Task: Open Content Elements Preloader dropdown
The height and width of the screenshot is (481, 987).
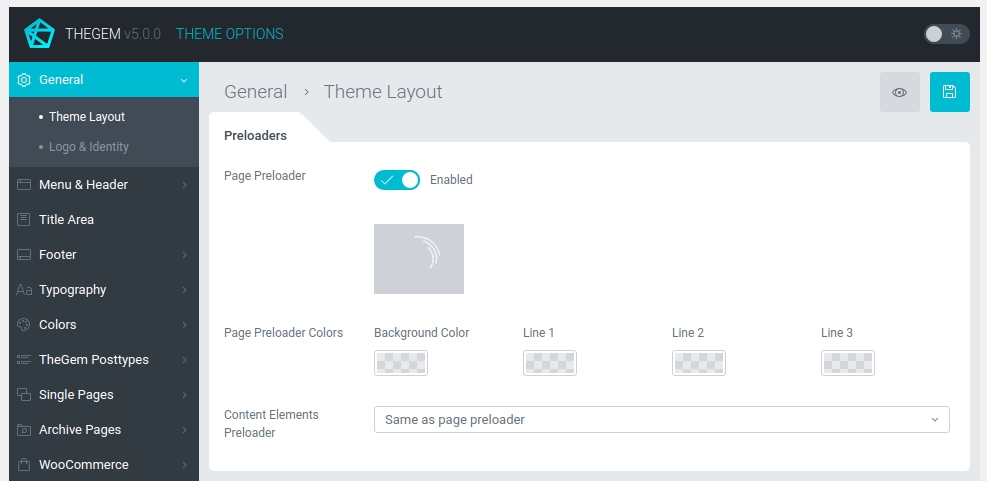Action: [x=661, y=420]
